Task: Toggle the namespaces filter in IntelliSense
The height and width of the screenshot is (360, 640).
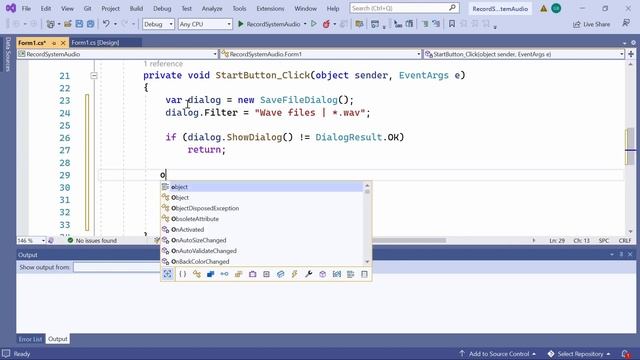Action: tap(182, 274)
